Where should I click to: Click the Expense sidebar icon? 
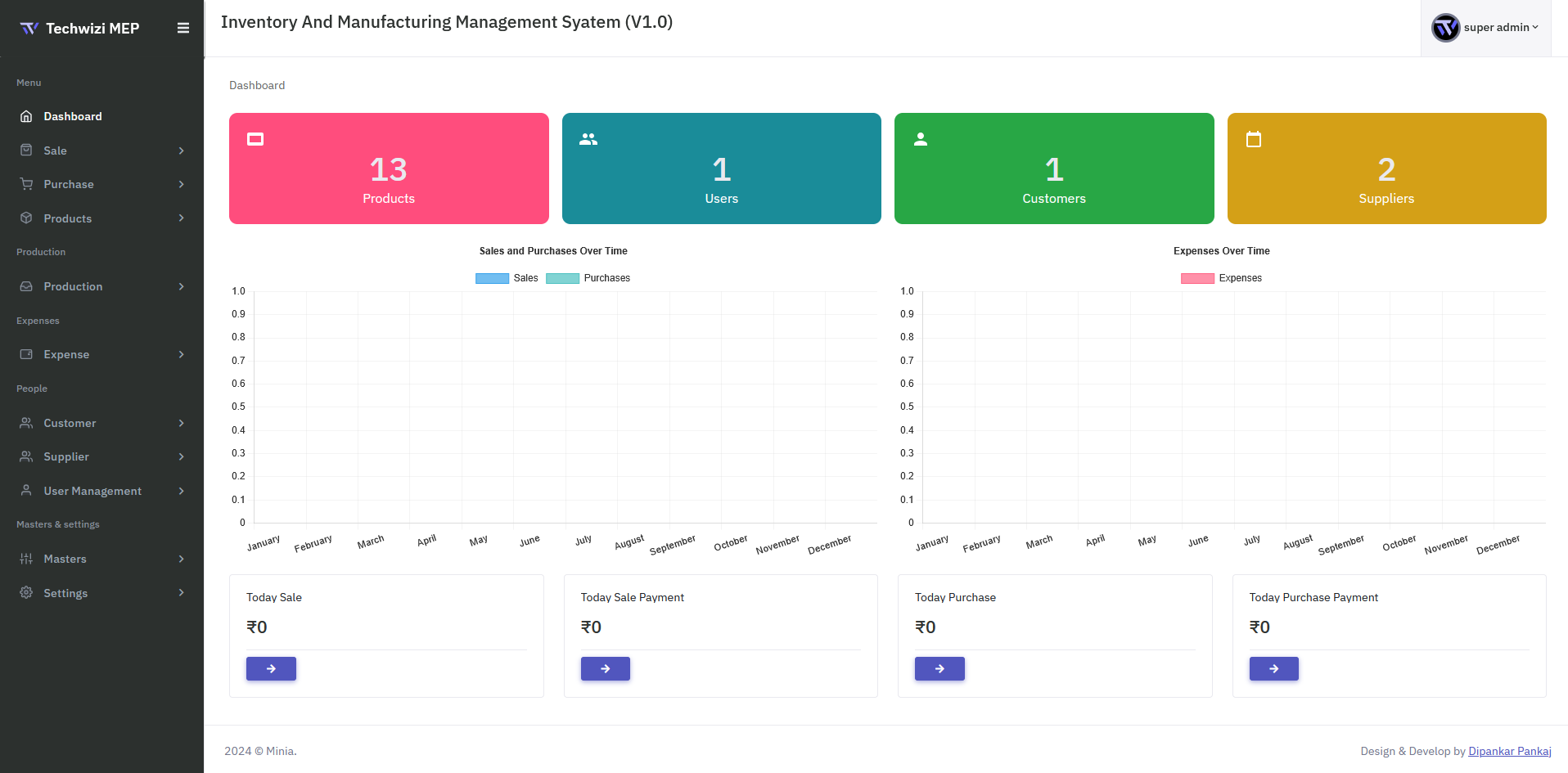tap(26, 354)
